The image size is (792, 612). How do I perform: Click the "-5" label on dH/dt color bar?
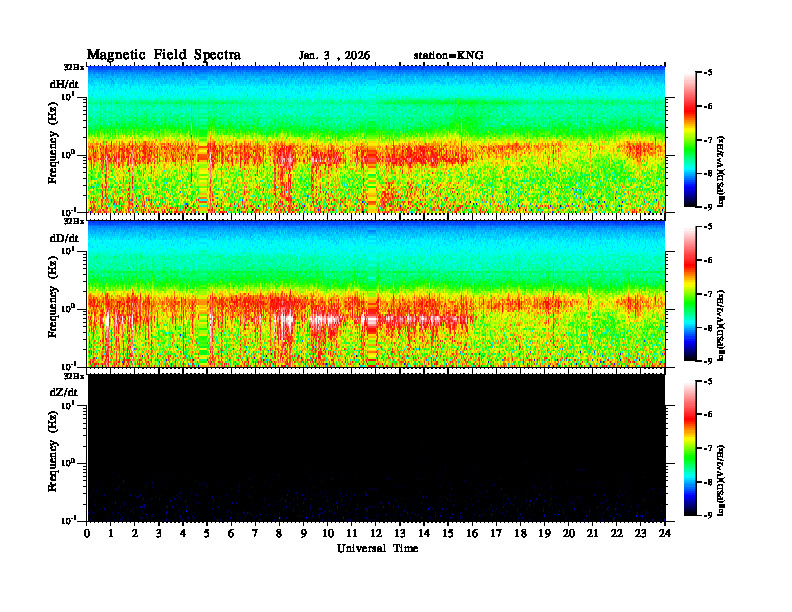708,73
